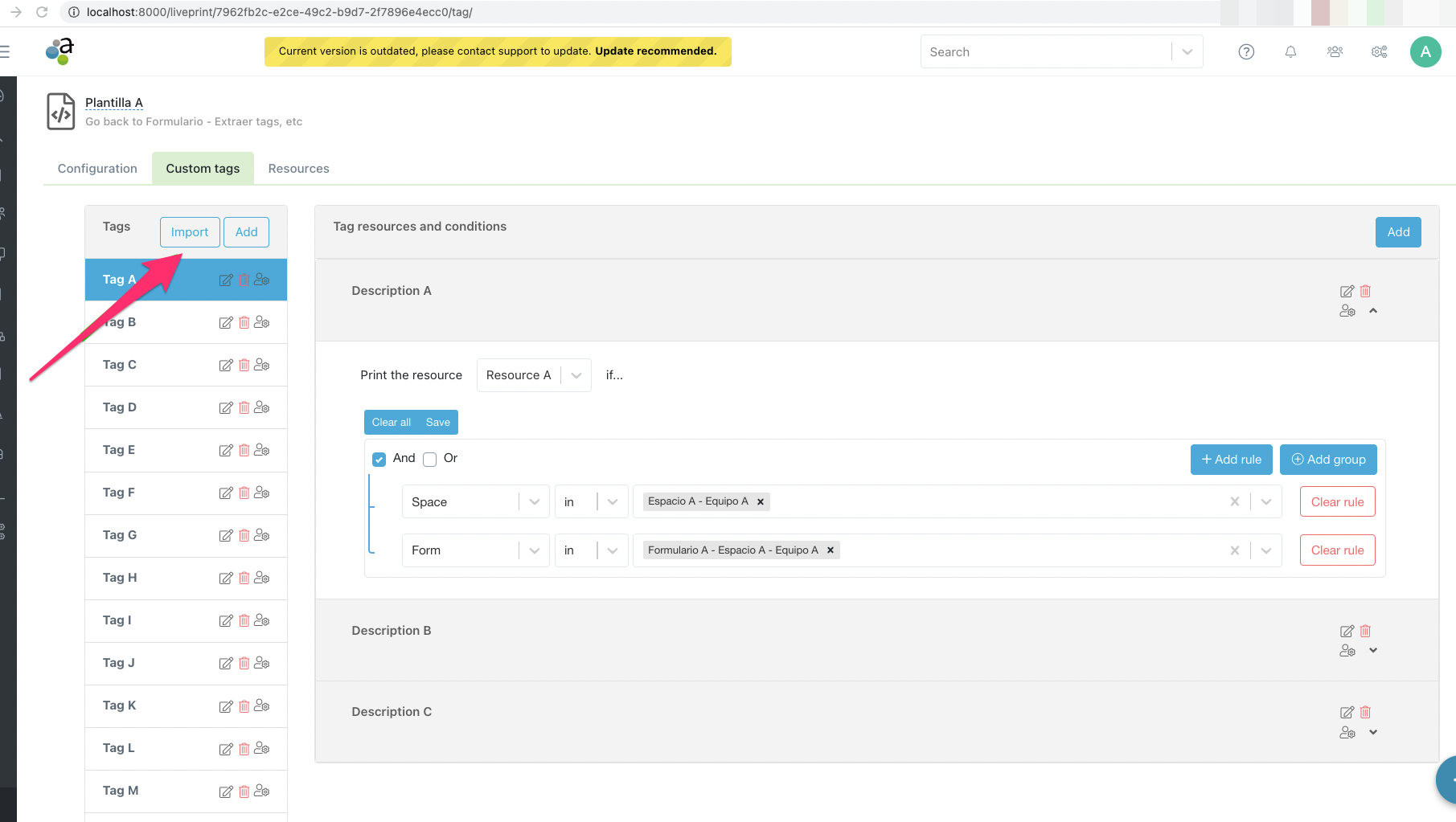Click the template code file icon

(x=61, y=112)
